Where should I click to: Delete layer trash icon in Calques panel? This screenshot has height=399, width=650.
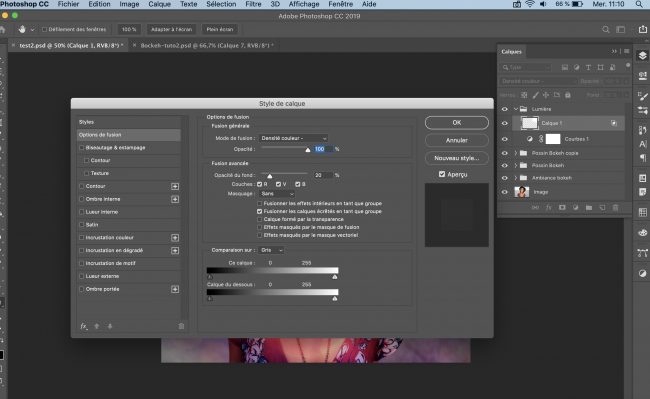[615, 208]
